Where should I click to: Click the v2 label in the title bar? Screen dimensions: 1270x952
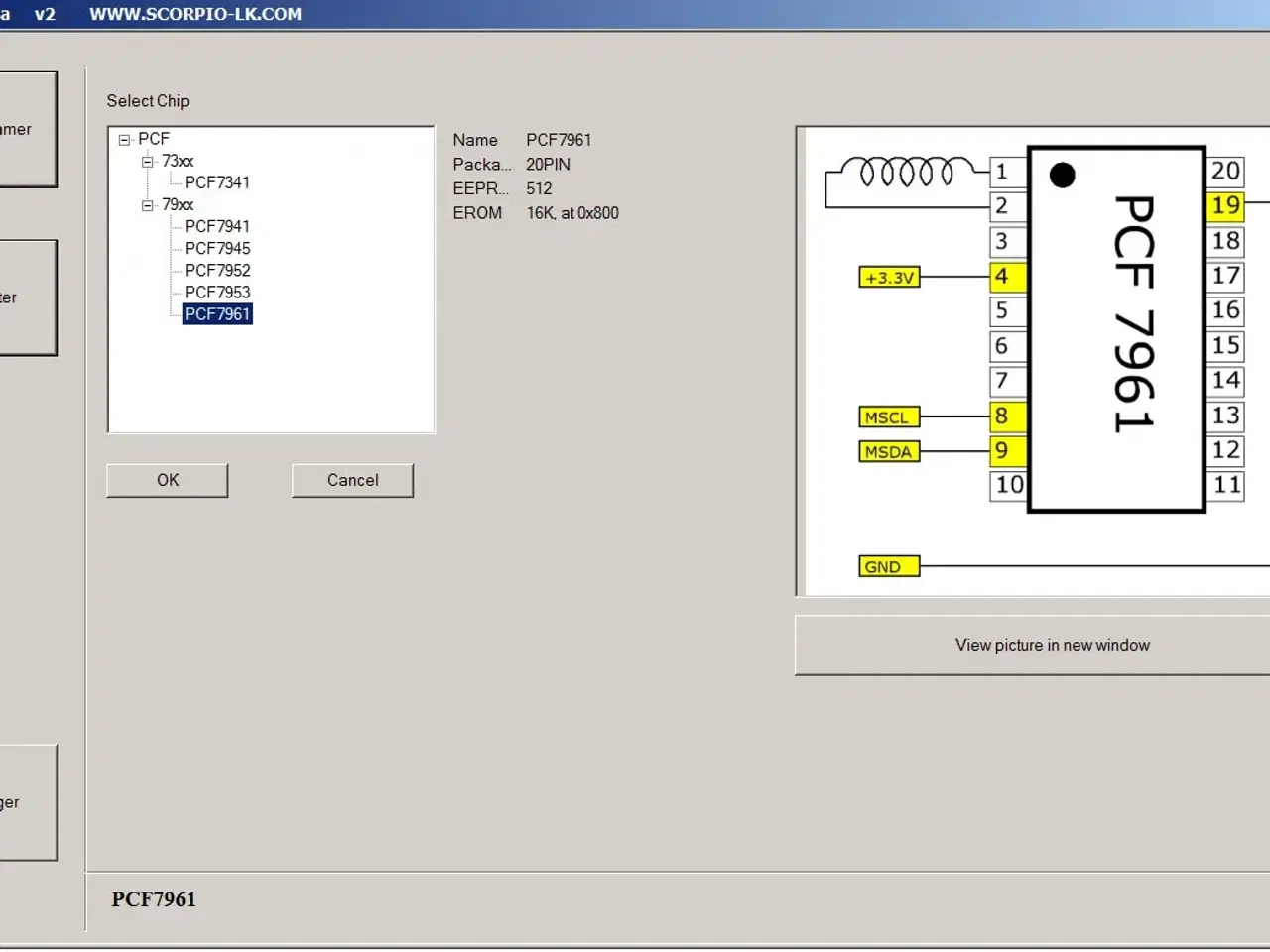(46, 14)
